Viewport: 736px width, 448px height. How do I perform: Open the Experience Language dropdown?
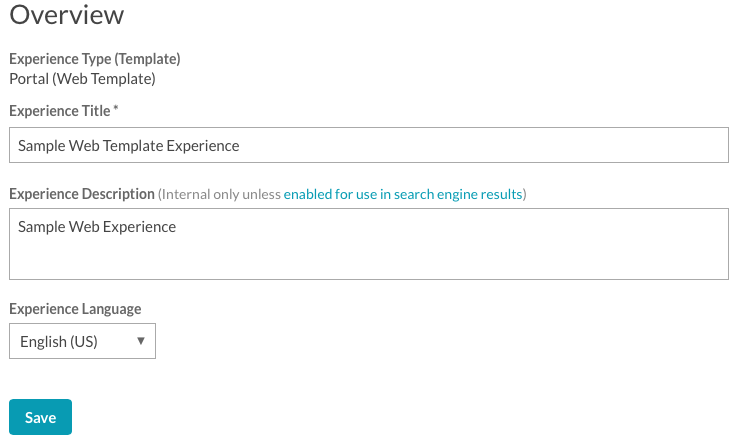click(82, 341)
